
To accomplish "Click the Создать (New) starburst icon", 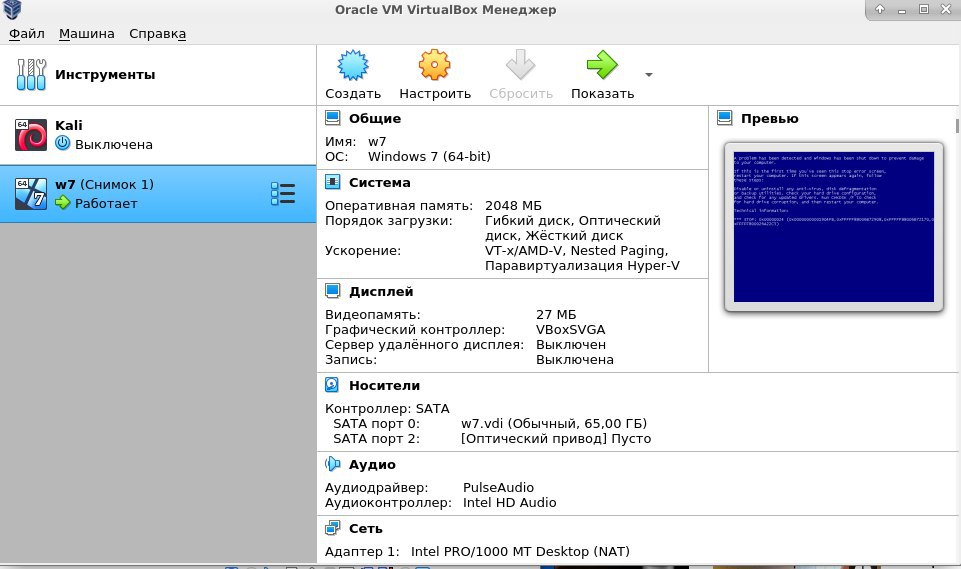I will coord(353,65).
